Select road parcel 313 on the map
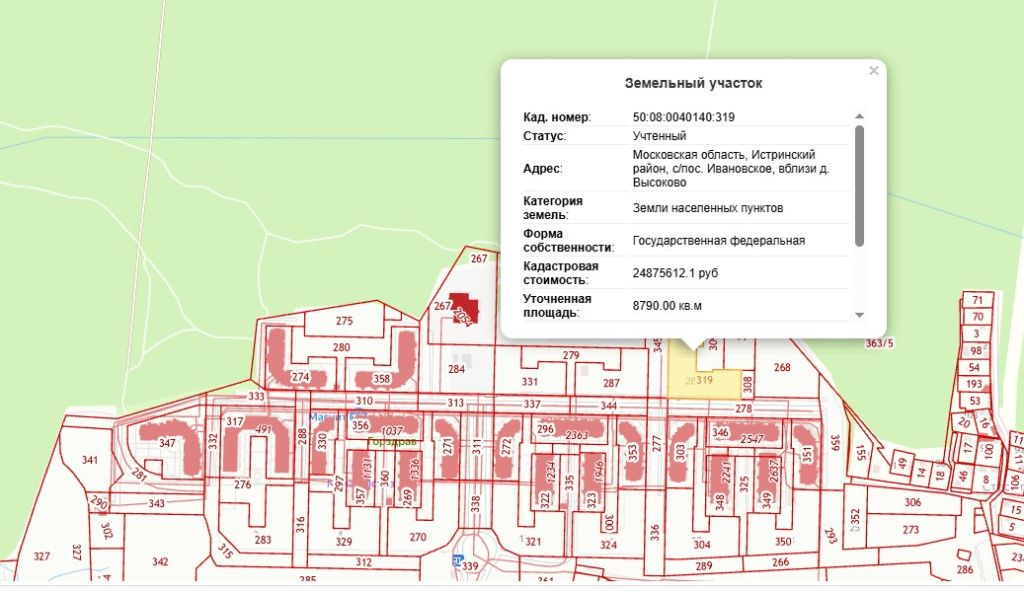The width and height of the screenshot is (1024, 592). [x=456, y=403]
